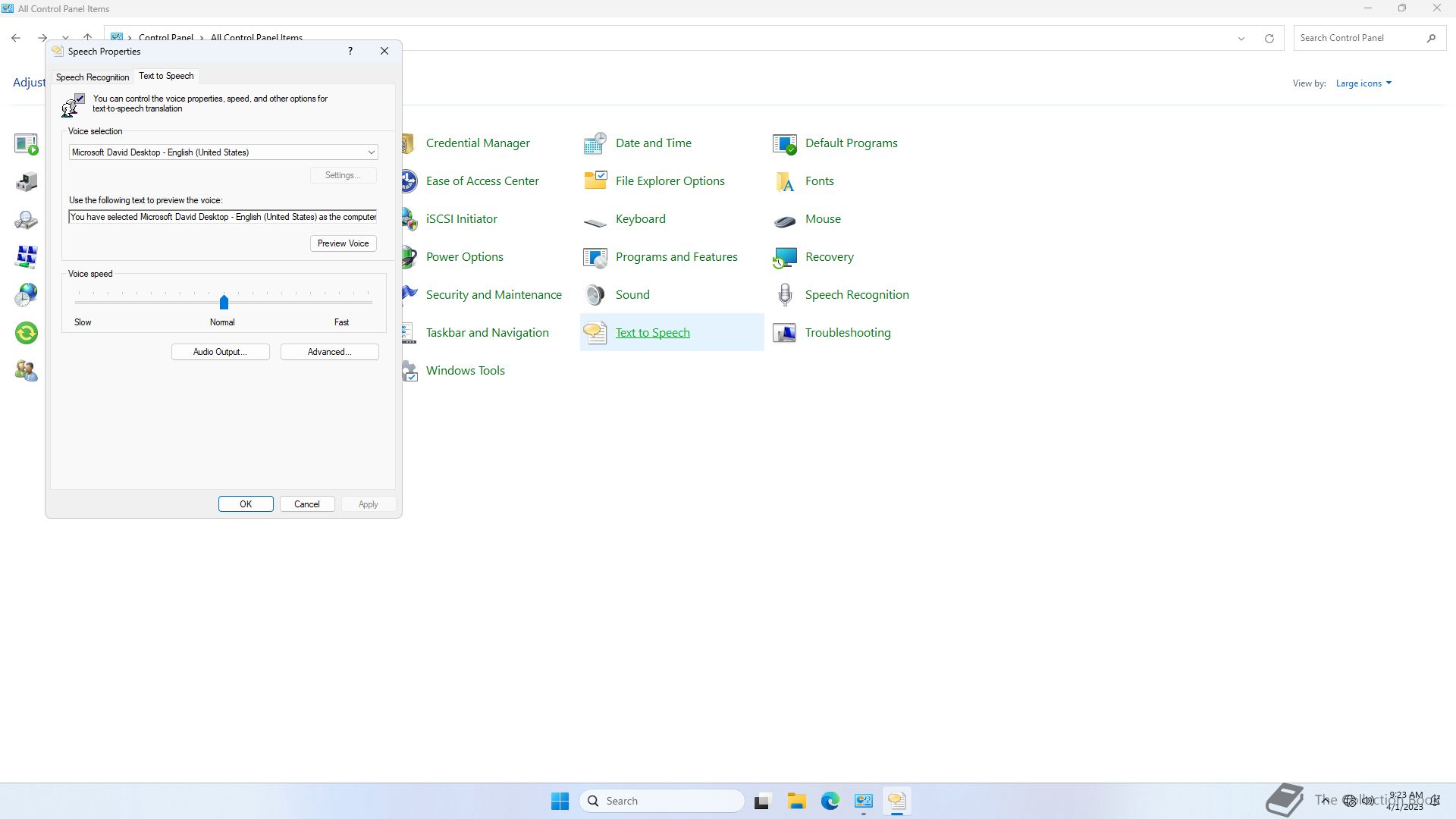Click the Sound link
1456x819 pixels.
click(x=632, y=294)
